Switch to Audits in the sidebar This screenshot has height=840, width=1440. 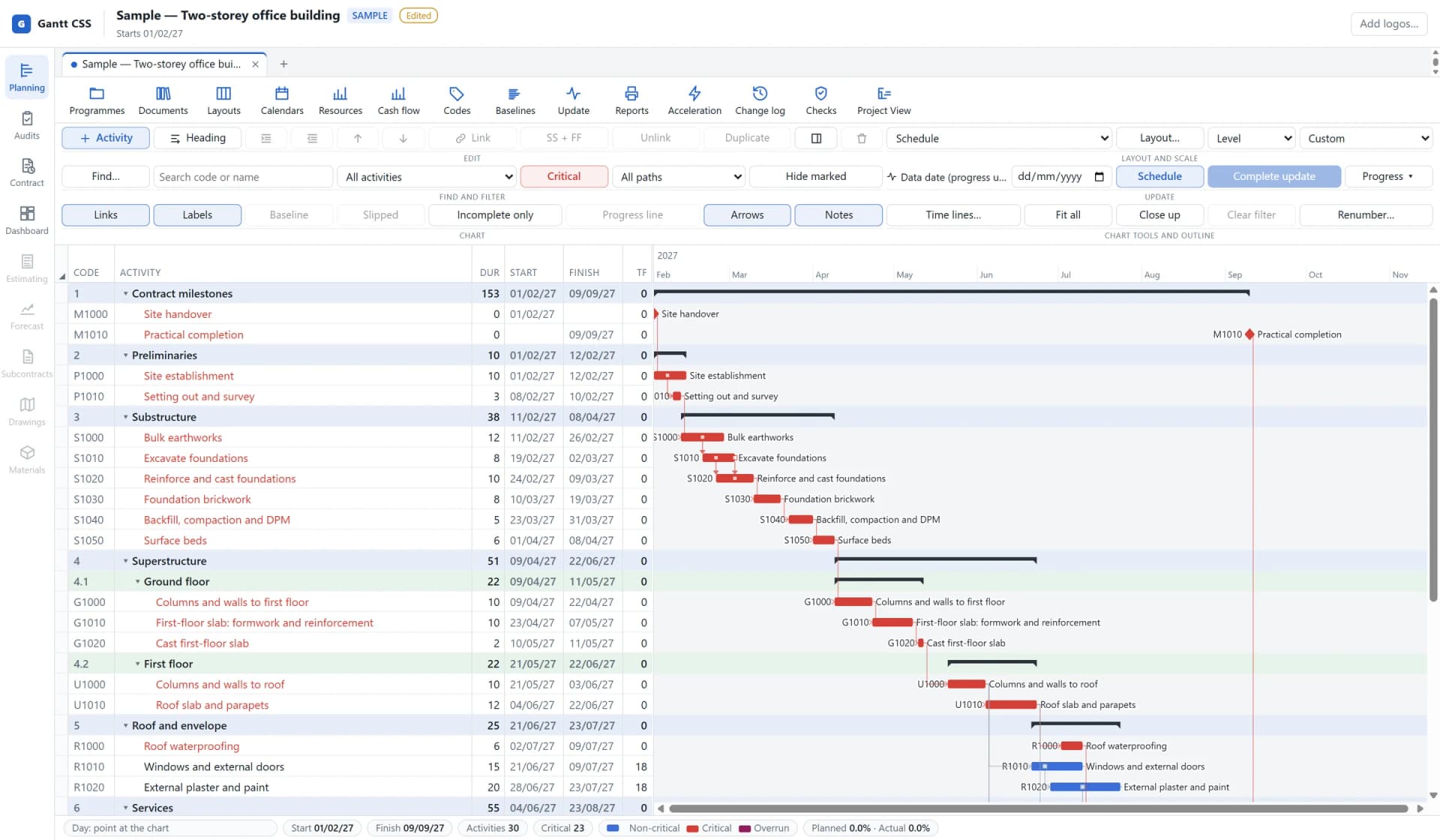27,125
